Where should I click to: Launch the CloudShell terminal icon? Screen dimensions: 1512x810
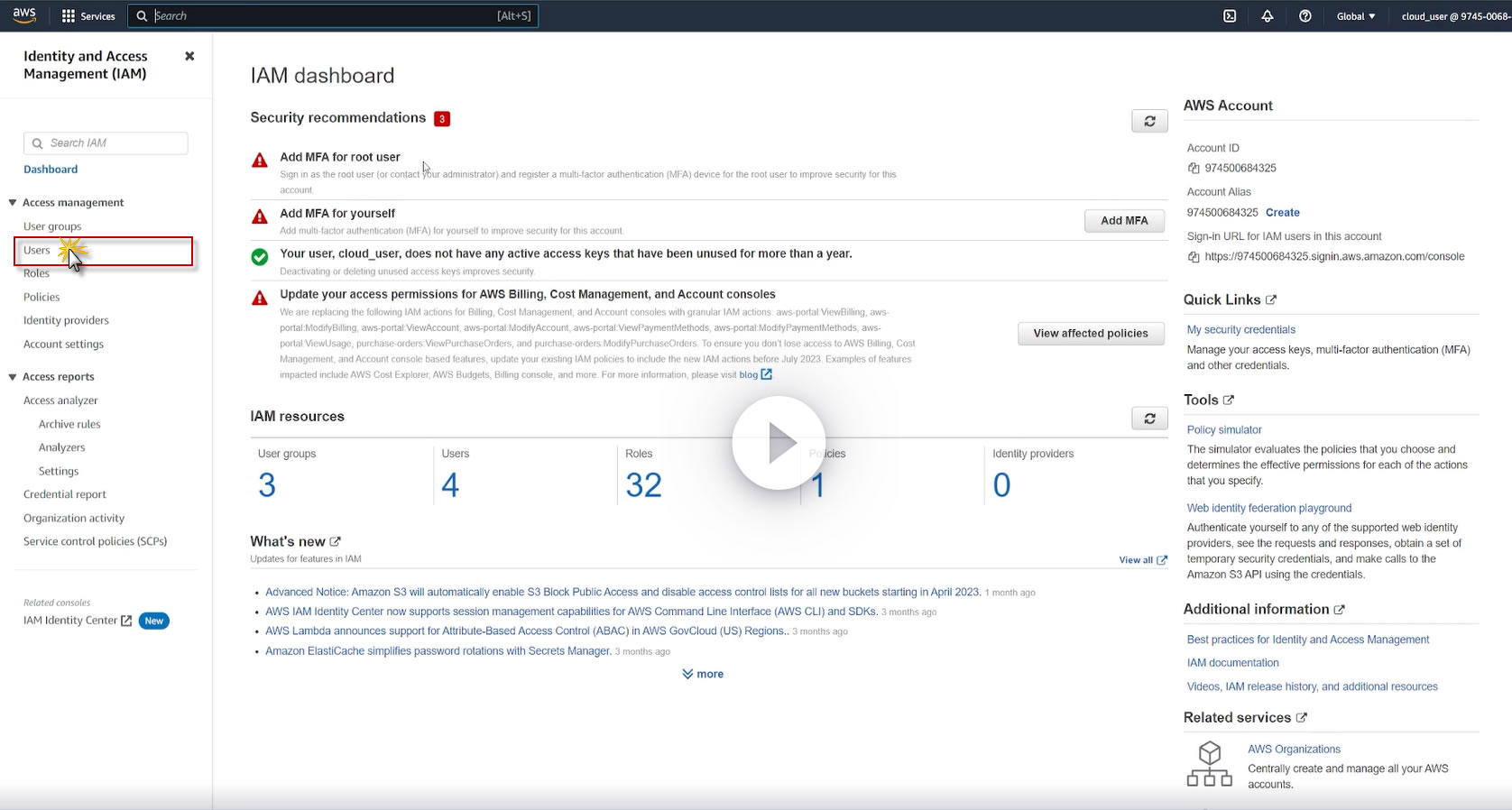point(1230,16)
